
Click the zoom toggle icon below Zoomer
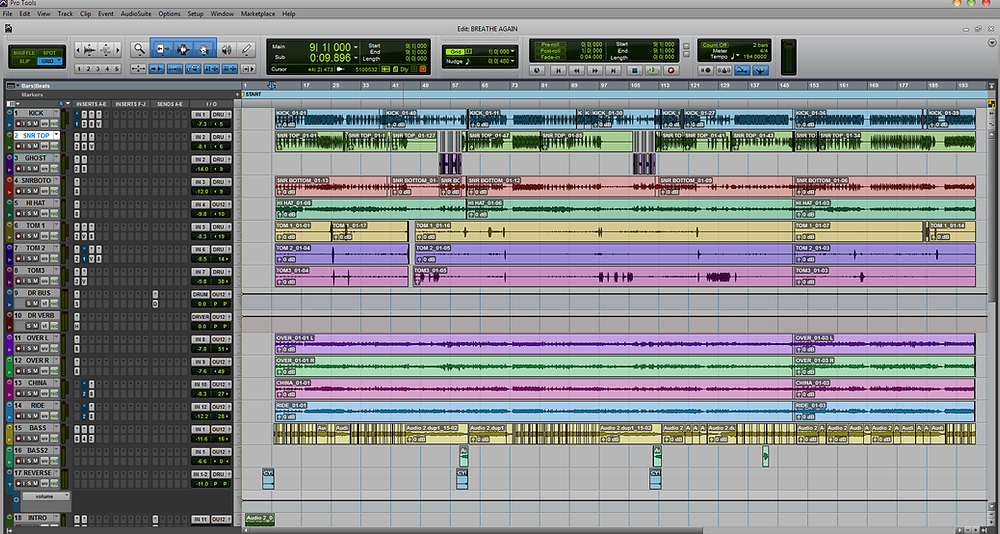(x=138, y=69)
